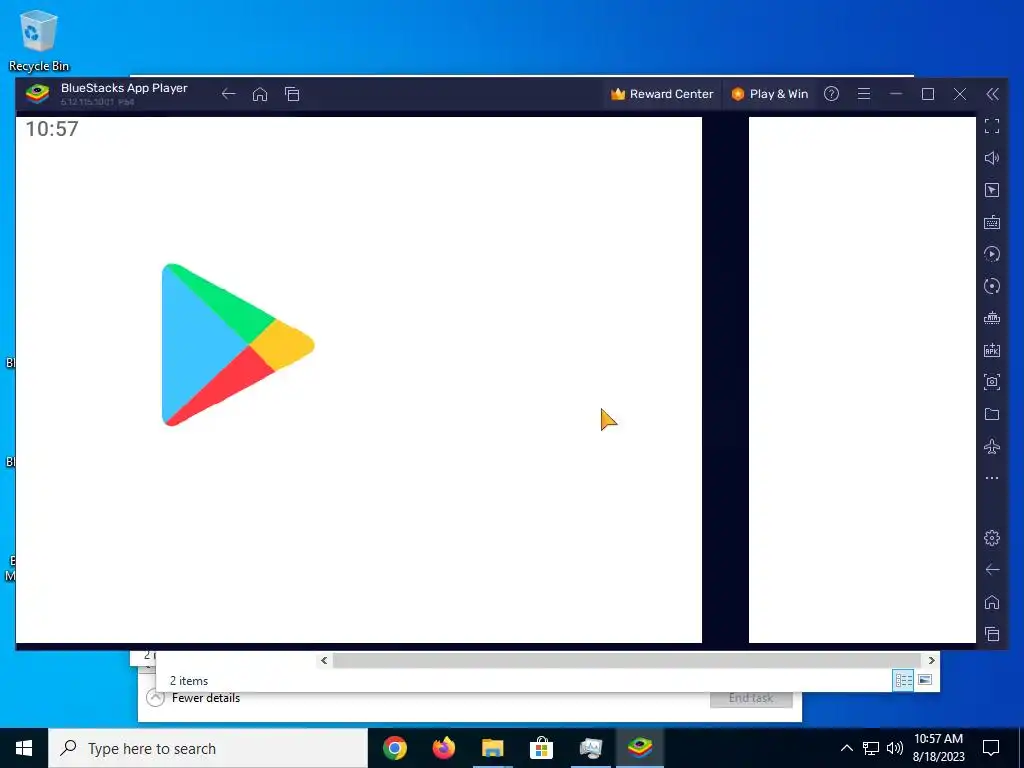Screen dimensions: 1024x768
Task: Enter fullscreen mode in BlueStacks
Action: pos(992,126)
